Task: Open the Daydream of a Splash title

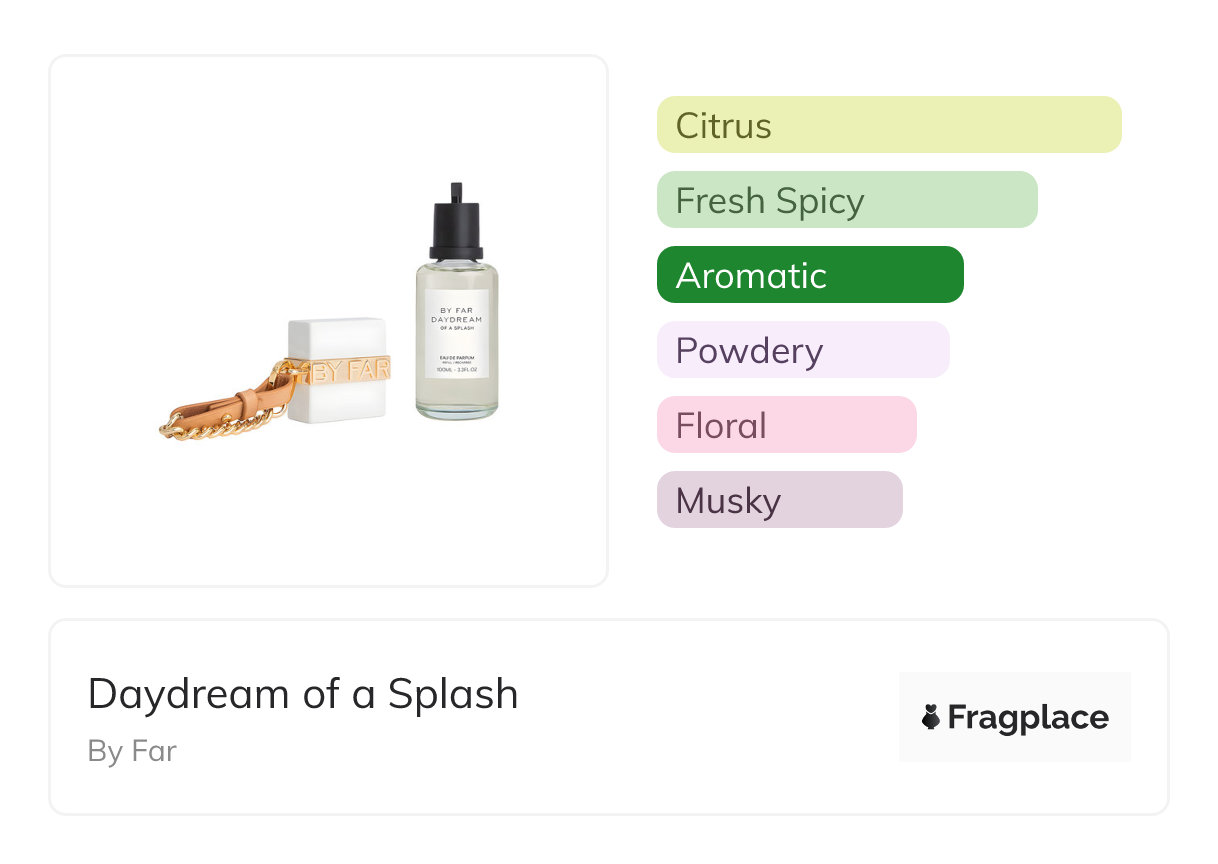Action: point(303,694)
